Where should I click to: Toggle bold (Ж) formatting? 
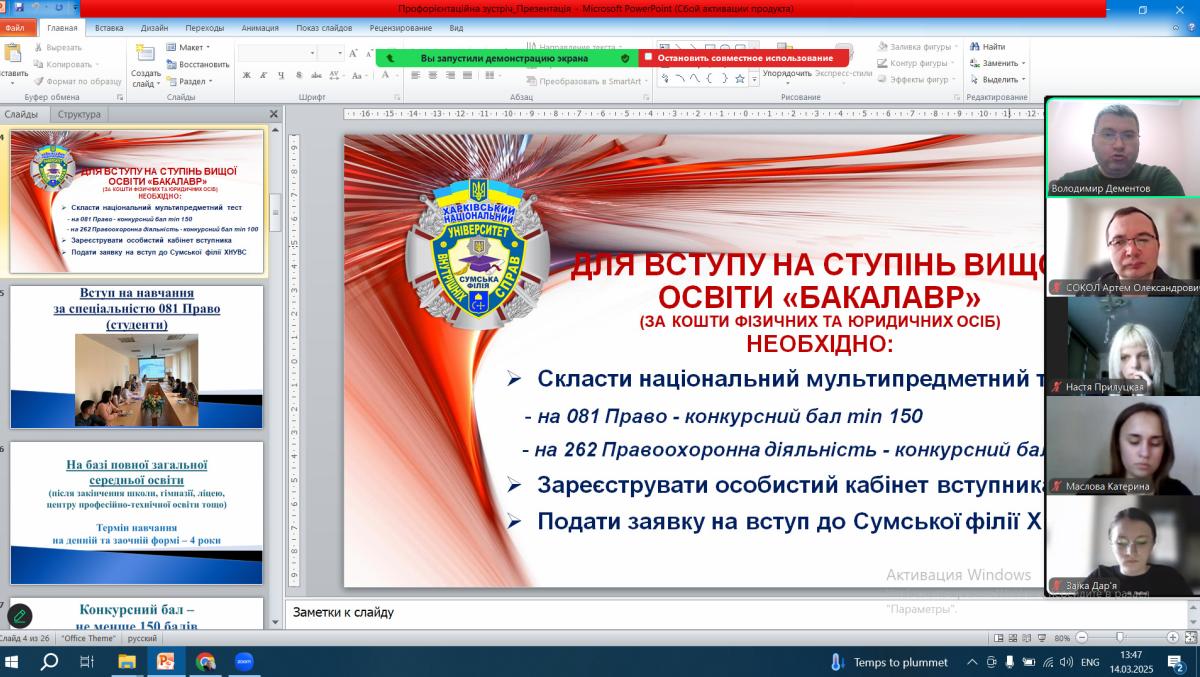pos(247,75)
